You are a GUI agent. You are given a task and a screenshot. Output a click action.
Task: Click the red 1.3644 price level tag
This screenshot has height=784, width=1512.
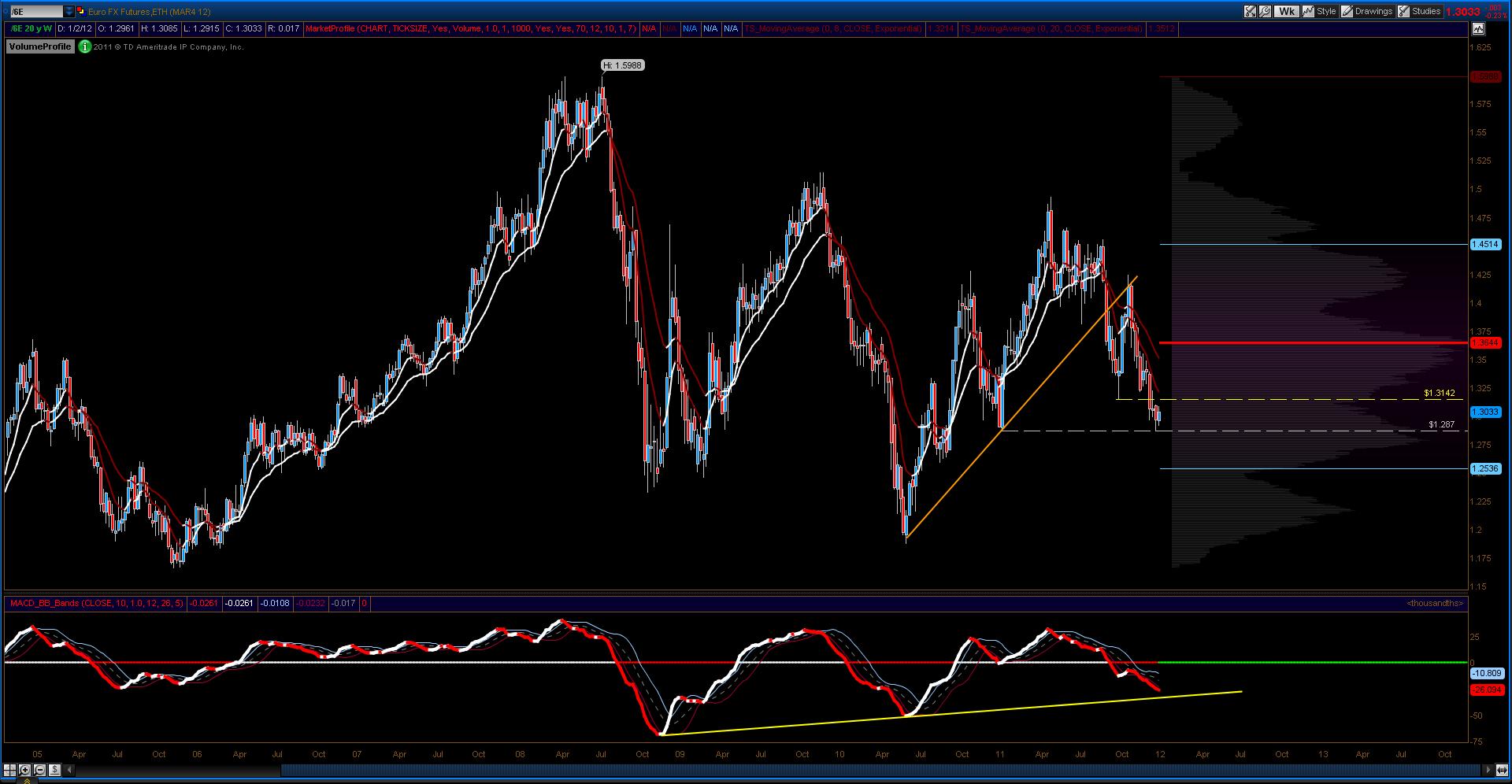[x=1485, y=342]
